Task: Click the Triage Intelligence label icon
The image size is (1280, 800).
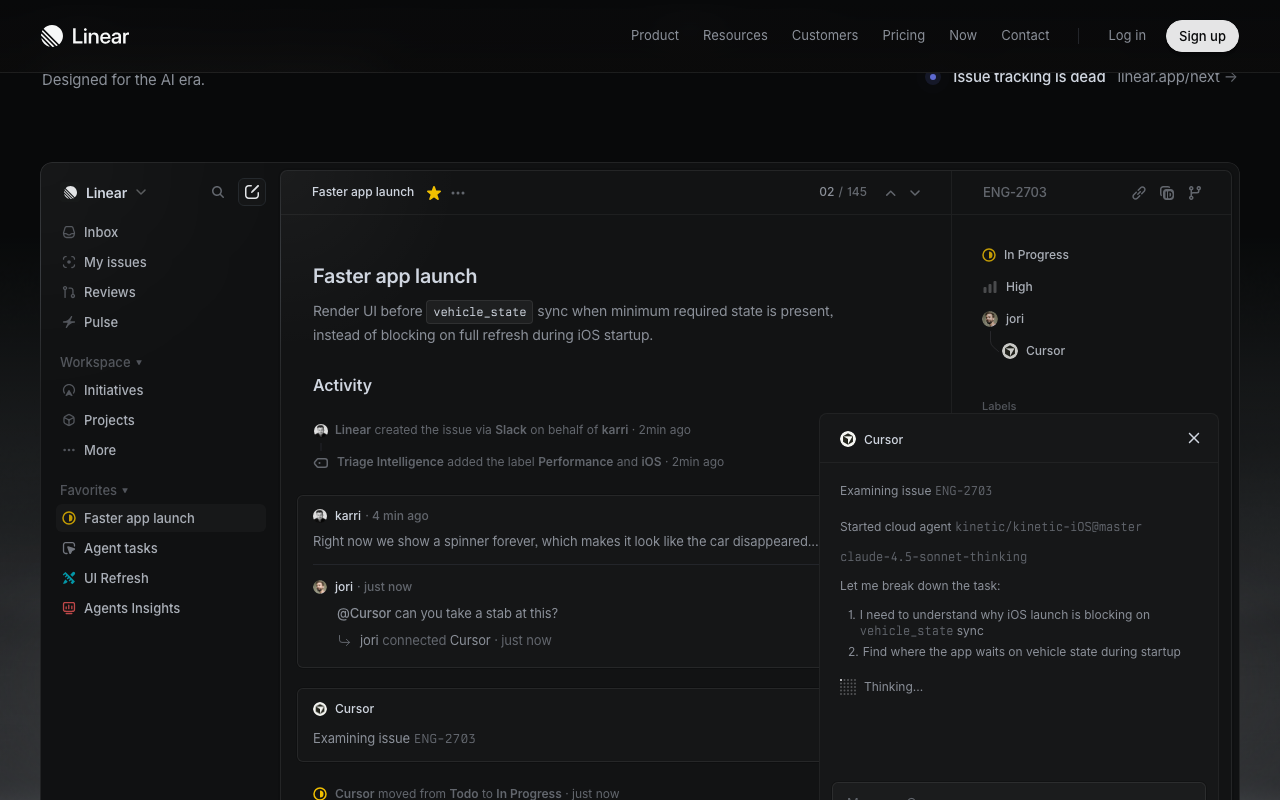Action: [x=321, y=462]
